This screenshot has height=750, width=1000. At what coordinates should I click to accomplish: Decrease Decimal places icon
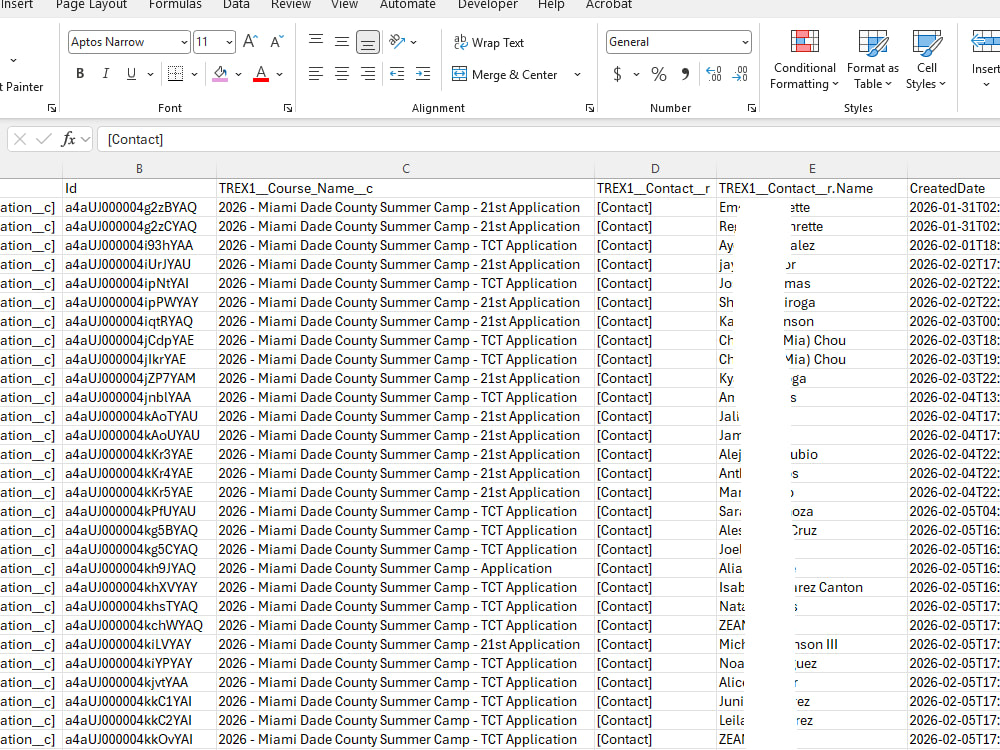(740, 74)
